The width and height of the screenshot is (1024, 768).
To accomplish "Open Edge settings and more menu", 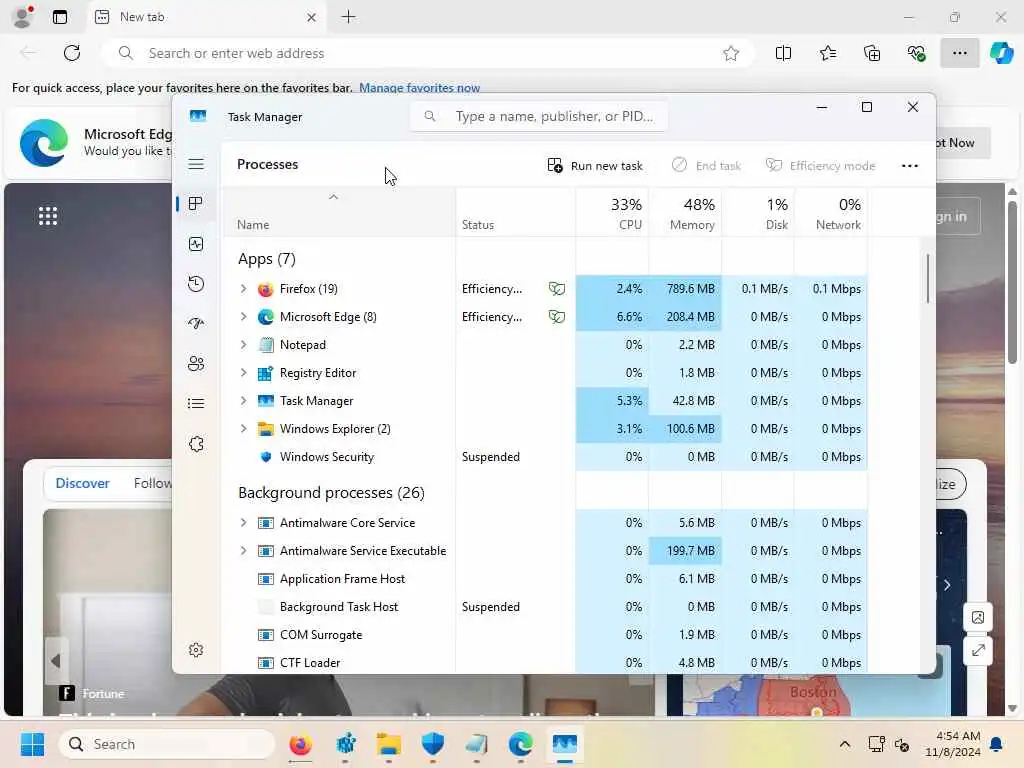I will coord(959,54).
